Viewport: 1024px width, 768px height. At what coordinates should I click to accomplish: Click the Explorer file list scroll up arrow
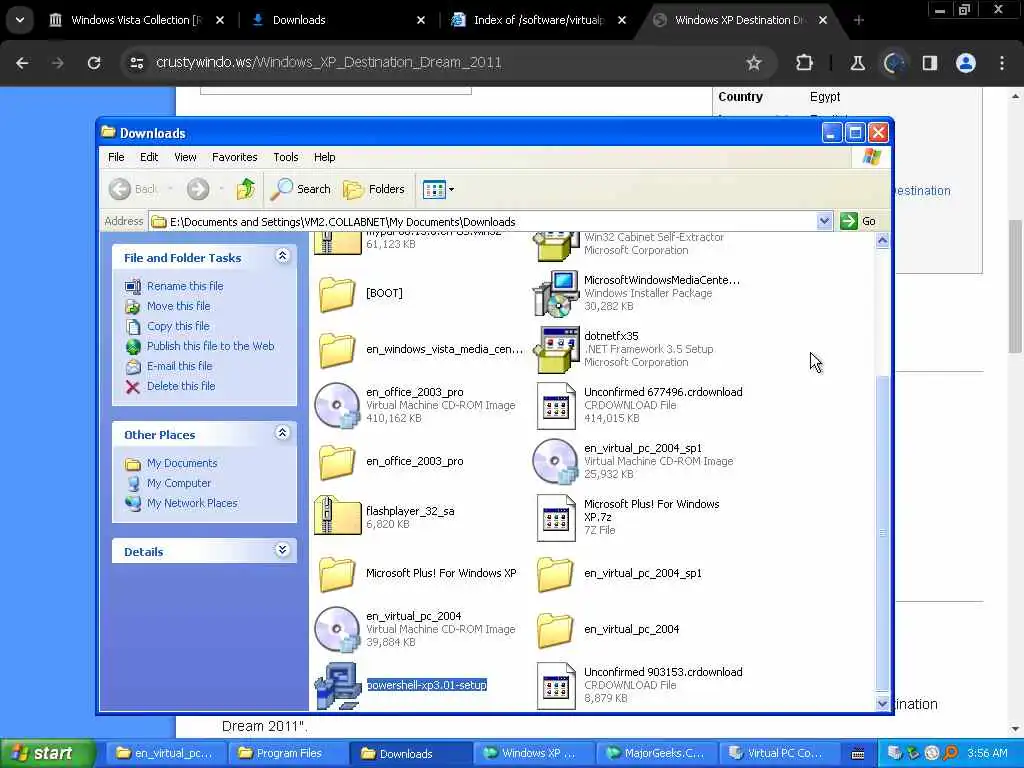882,240
